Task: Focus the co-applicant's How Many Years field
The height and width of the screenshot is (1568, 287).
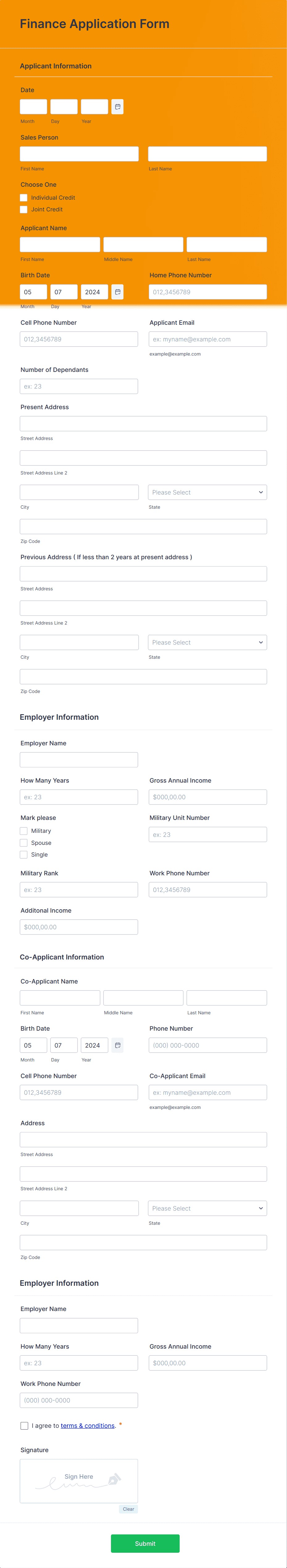Action: (x=79, y=1363)
